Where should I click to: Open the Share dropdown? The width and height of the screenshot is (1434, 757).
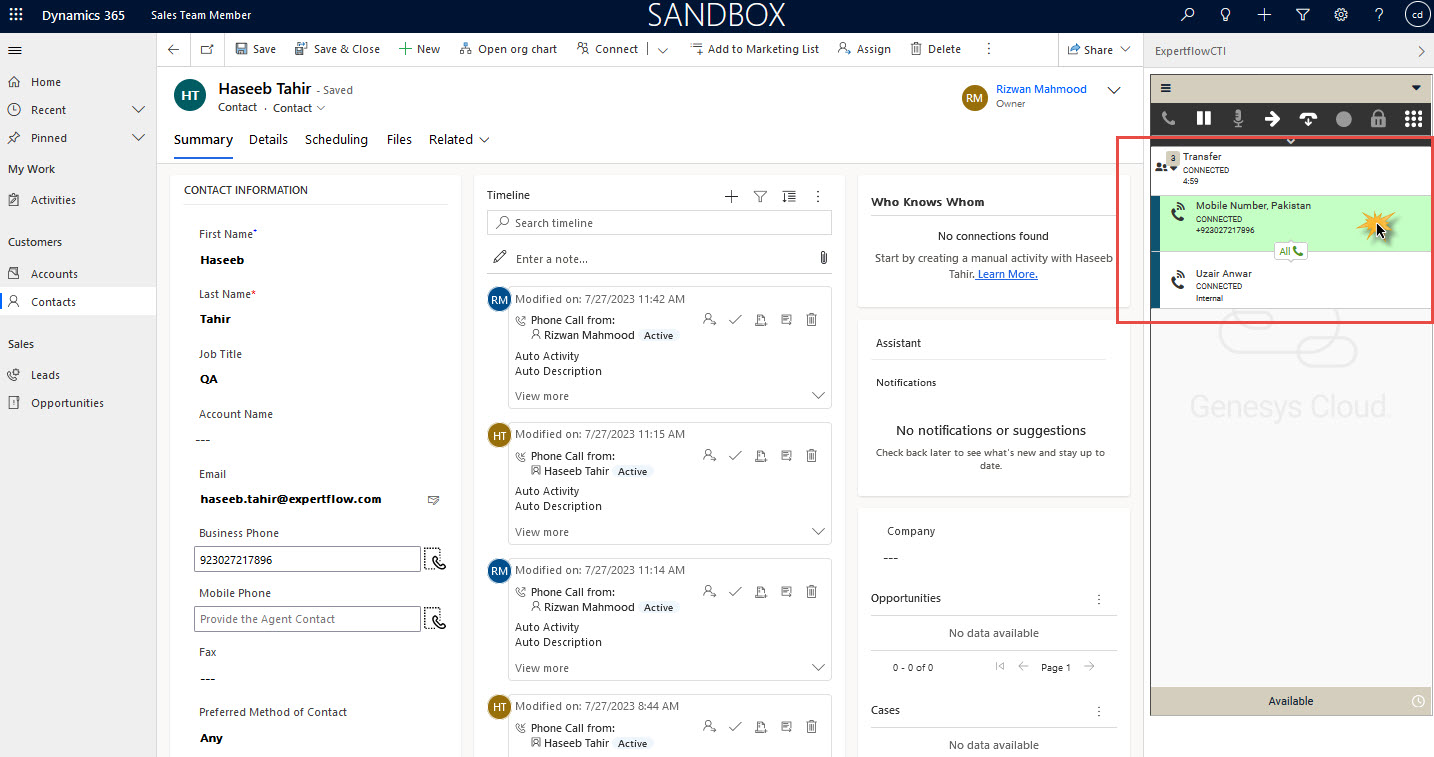coord(1099,49)
